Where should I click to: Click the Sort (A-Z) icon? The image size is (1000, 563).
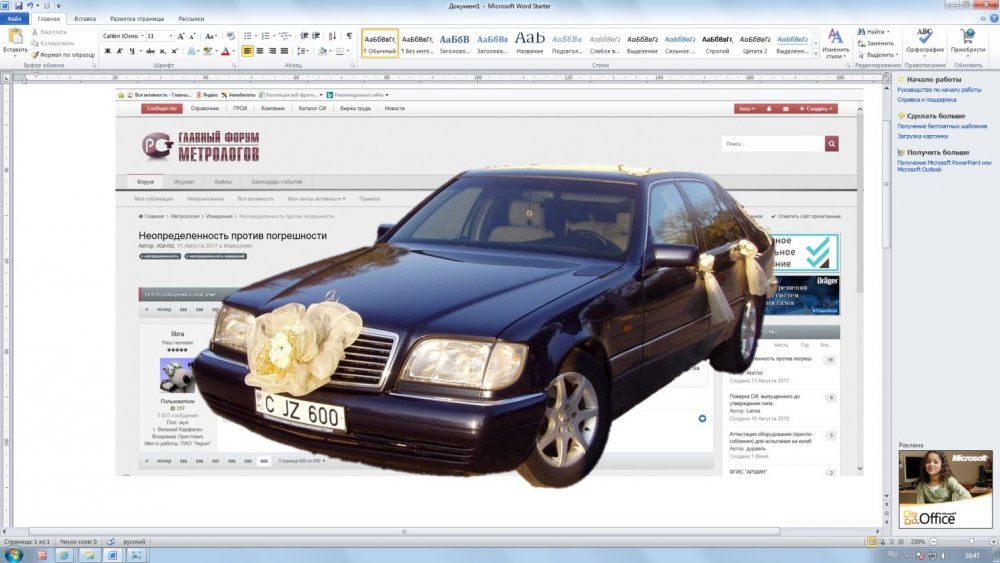[x=332, y=36]
